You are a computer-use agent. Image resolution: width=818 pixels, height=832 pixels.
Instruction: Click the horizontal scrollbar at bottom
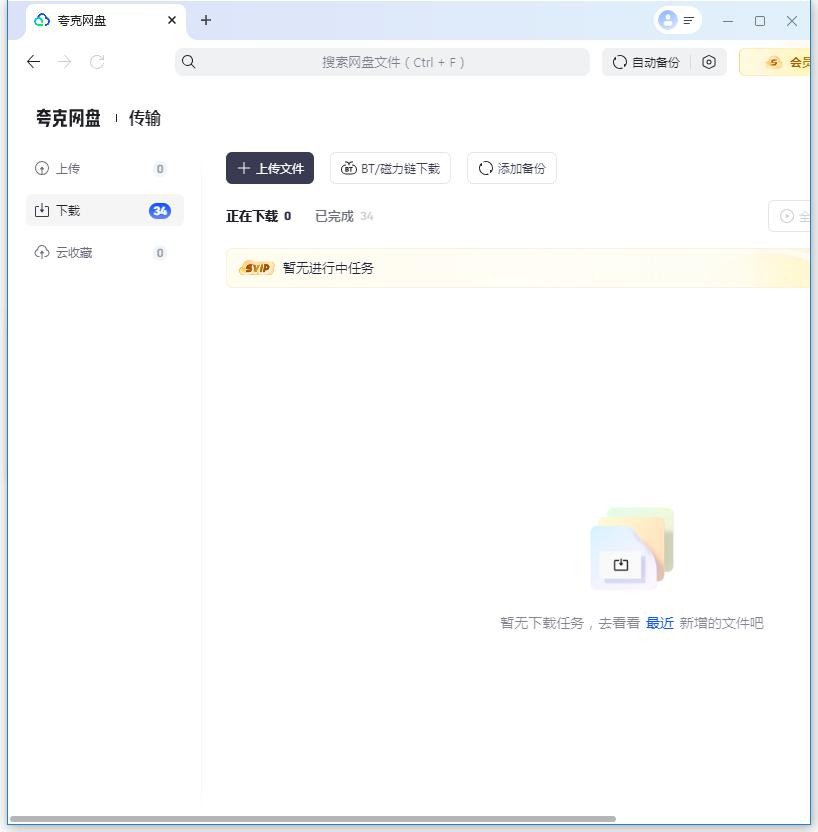click(313, 819)
